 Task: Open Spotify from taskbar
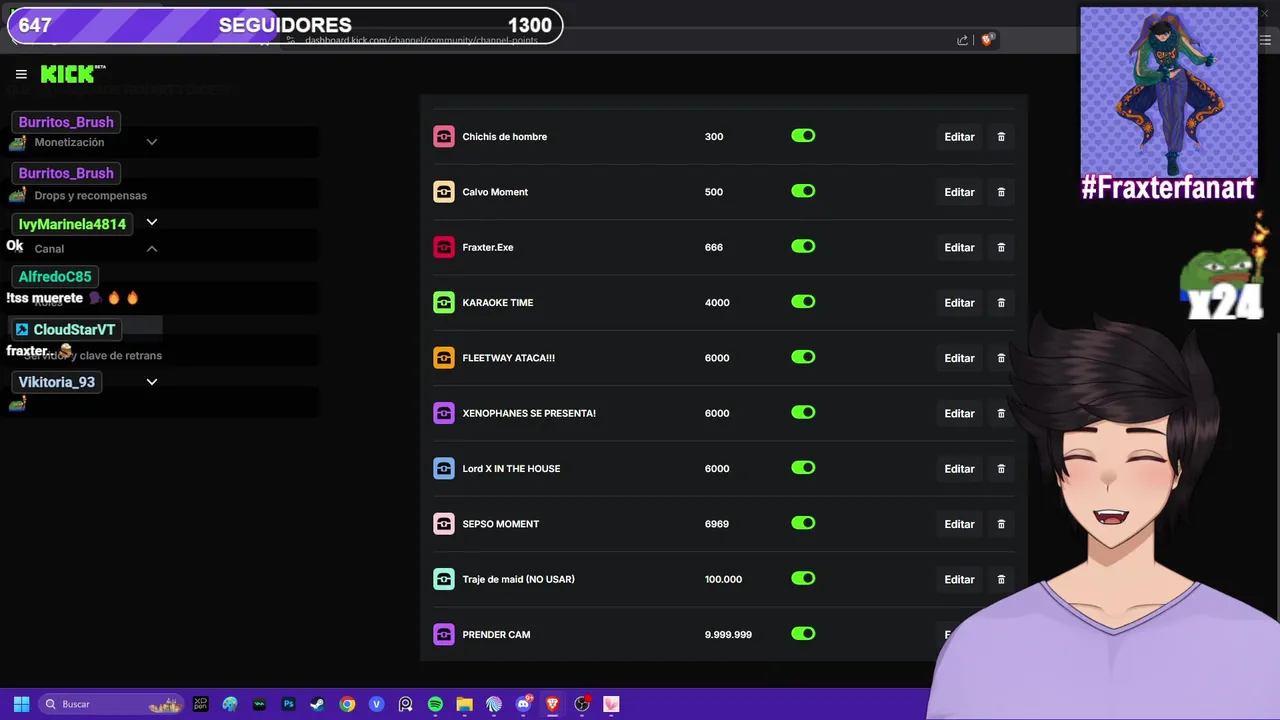pos(435,704)
